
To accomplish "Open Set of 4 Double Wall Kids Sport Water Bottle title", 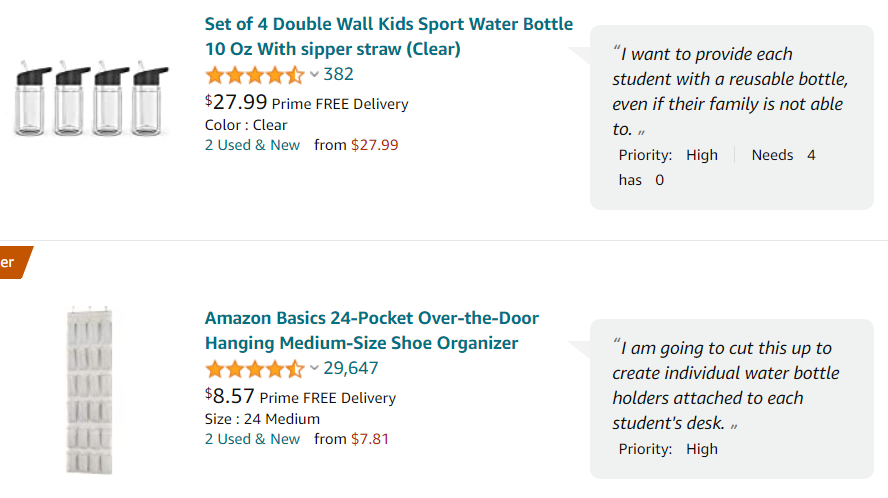I will pyautogui.click(x=388, y=36).
